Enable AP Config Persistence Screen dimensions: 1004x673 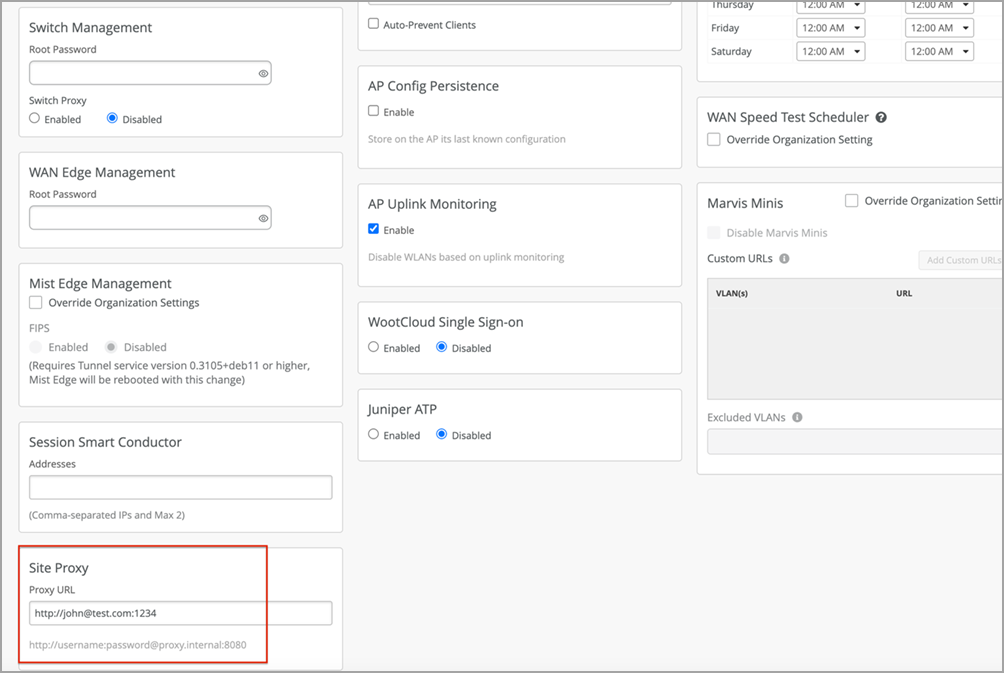click(x=374, y=112)
